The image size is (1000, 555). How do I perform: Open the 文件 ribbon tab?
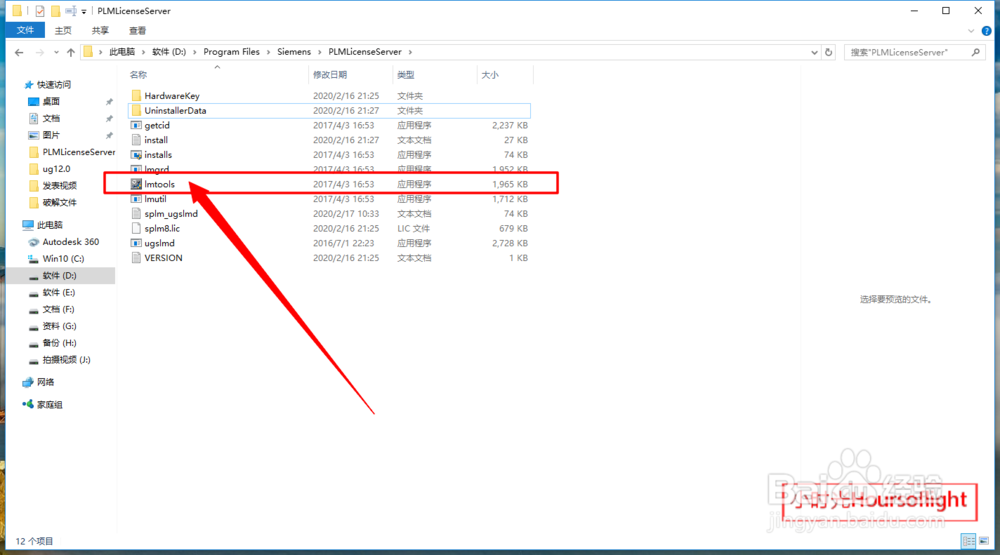click(x=25, y=30)
